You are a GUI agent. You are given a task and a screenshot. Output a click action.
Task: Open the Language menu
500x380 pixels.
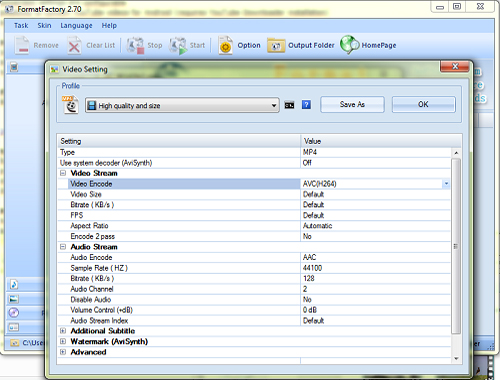[x=76, y=26]
